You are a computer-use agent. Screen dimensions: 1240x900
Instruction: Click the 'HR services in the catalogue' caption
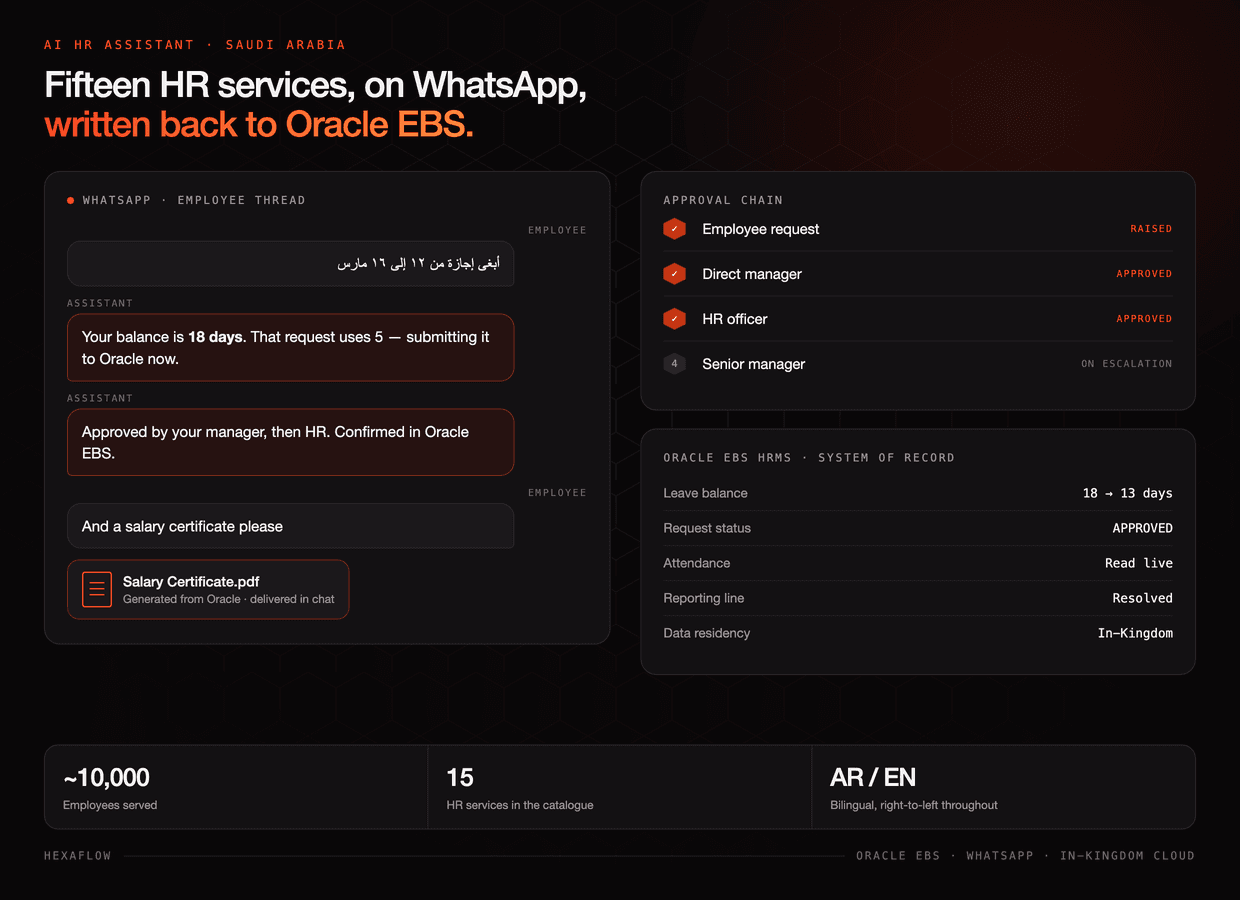click(520, 805)
